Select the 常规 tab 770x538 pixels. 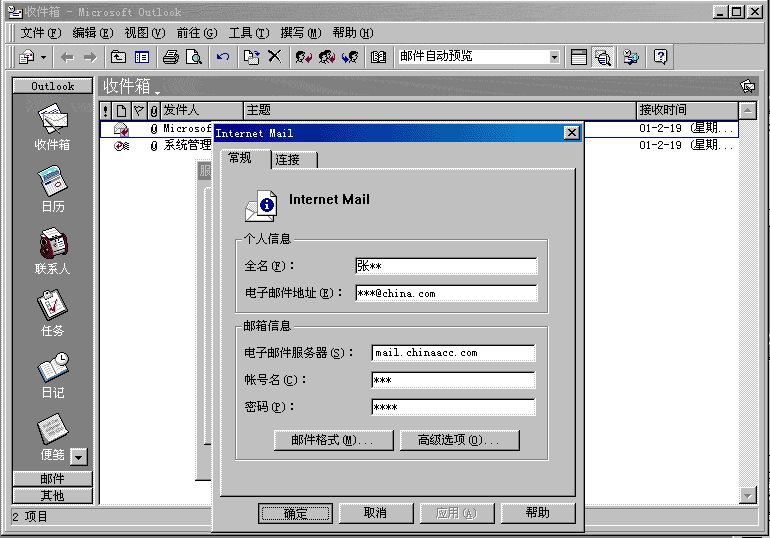pos(246,158)
